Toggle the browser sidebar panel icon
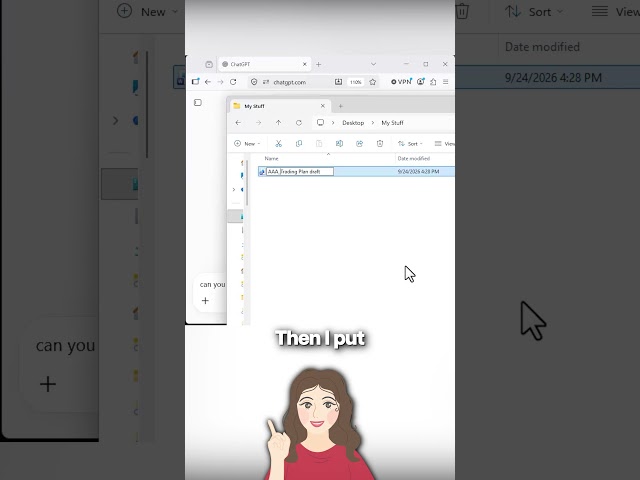This screenshot has height=480, width=640. point(196,82)
